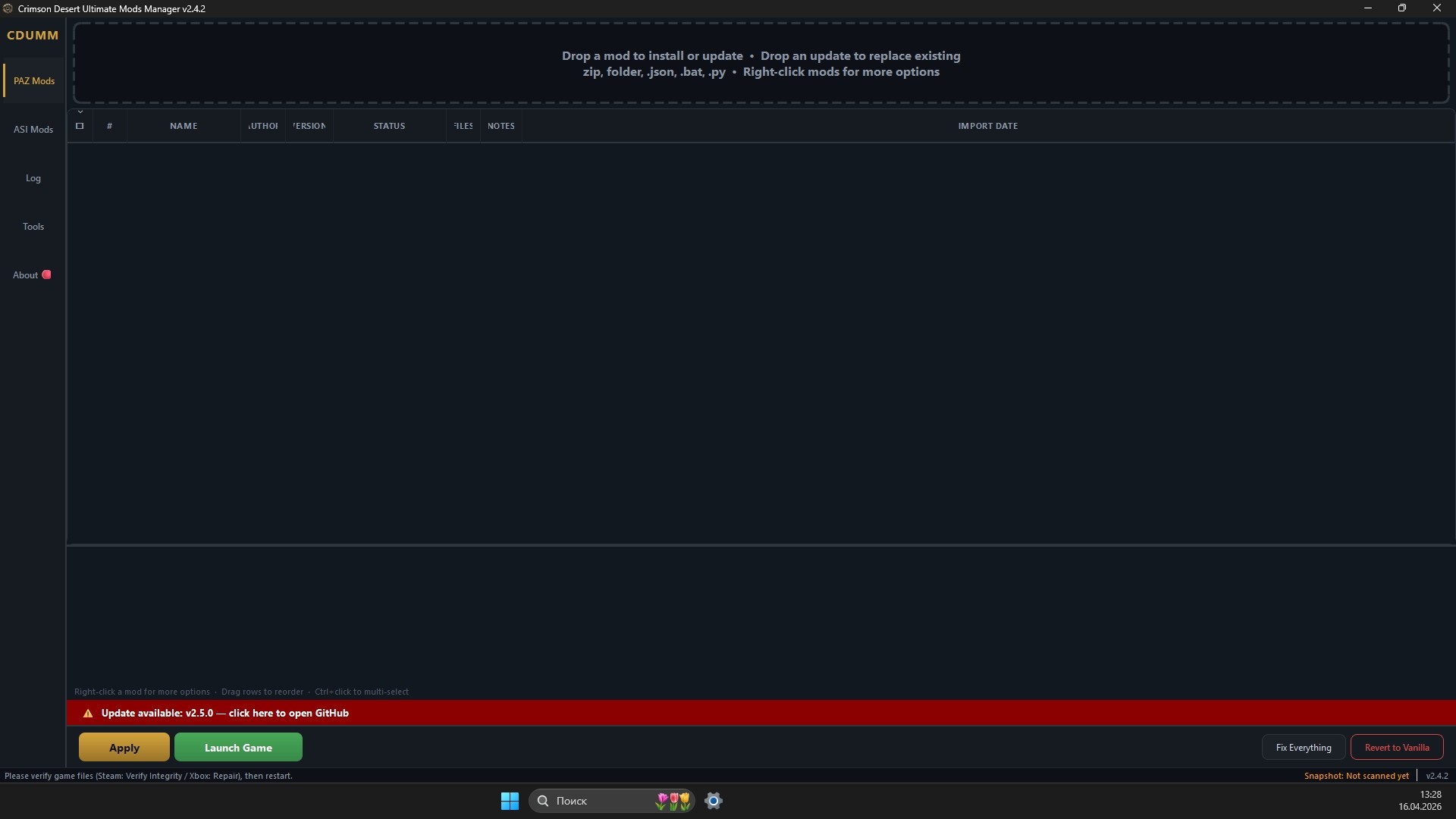Close the CDUMM window
1456x819 pixels.
coord(1437,8)
